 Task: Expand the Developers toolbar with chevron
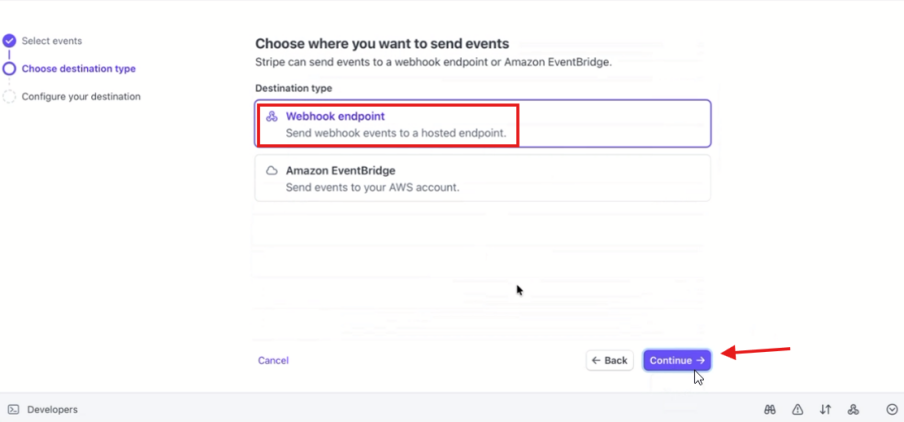892,409
